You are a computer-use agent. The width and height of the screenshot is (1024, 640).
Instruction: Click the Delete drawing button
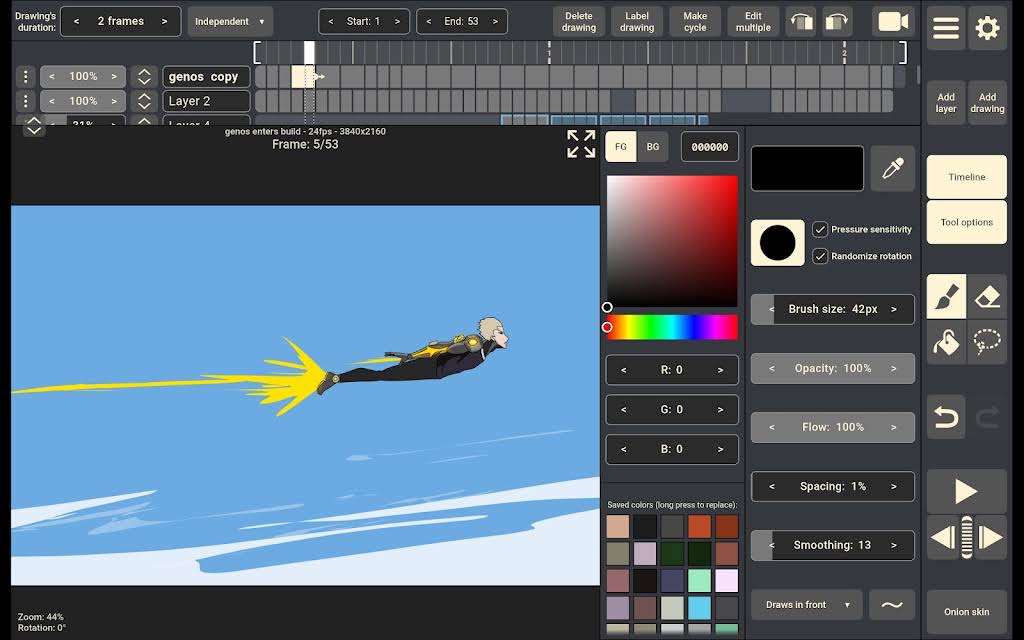(x=579, y=22)
